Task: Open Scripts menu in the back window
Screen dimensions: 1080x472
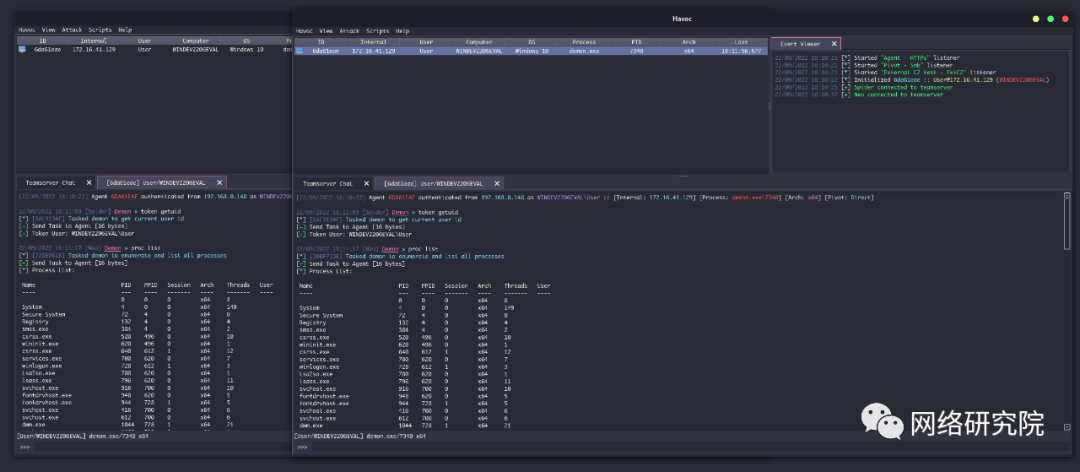Action: click(x=100, y=30)
